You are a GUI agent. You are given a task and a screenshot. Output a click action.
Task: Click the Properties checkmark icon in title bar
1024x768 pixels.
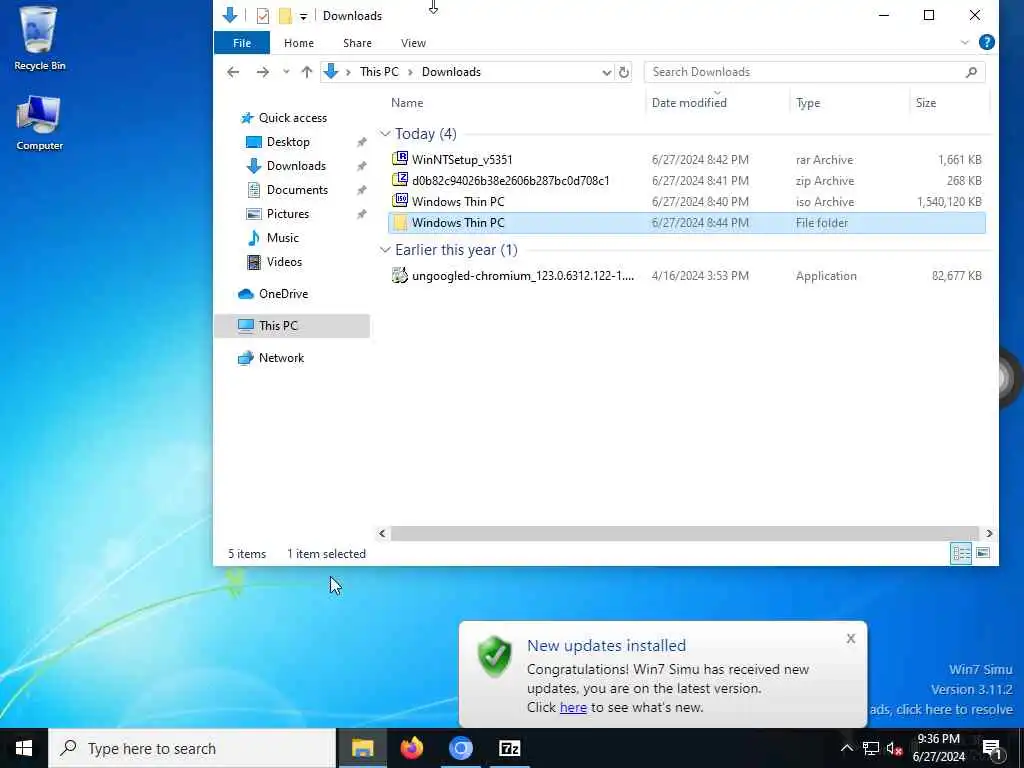pos(263,16)
